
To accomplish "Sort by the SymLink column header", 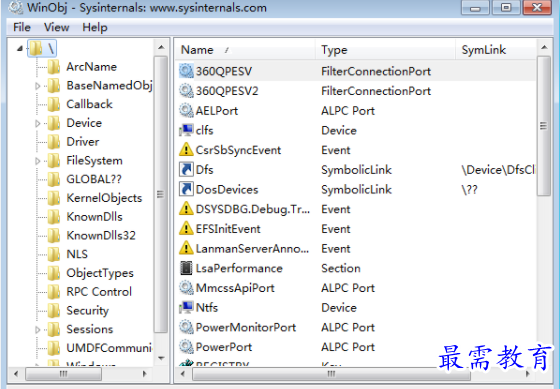I will click(496, 50).
